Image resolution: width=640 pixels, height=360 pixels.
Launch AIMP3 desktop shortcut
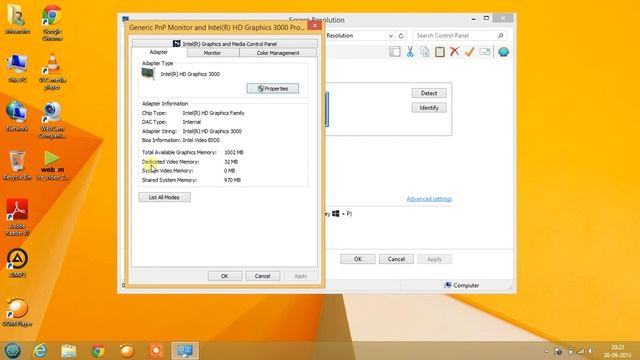point(17,263)
